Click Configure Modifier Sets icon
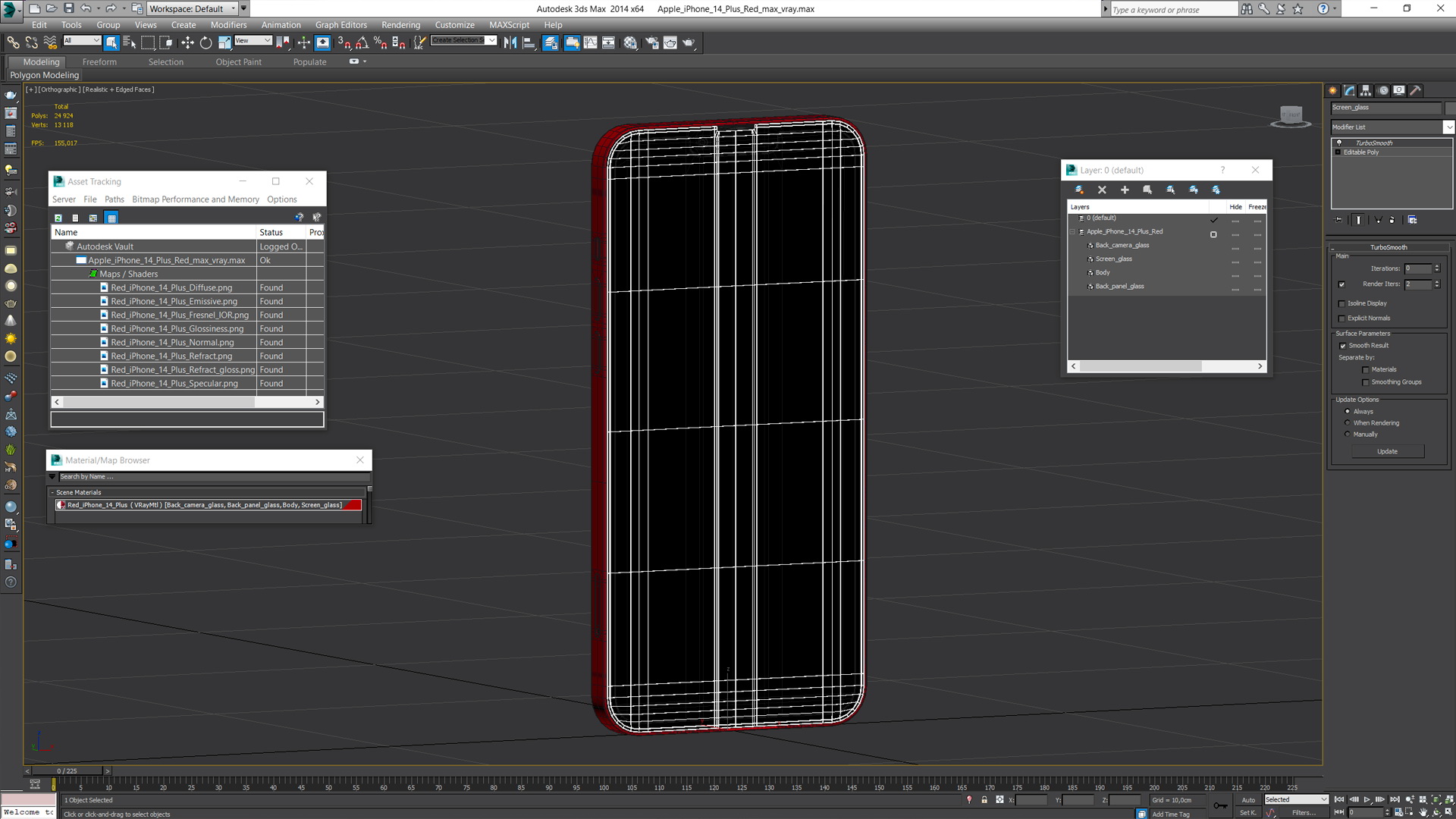The image size is (1456, 819). point(1412,220)
